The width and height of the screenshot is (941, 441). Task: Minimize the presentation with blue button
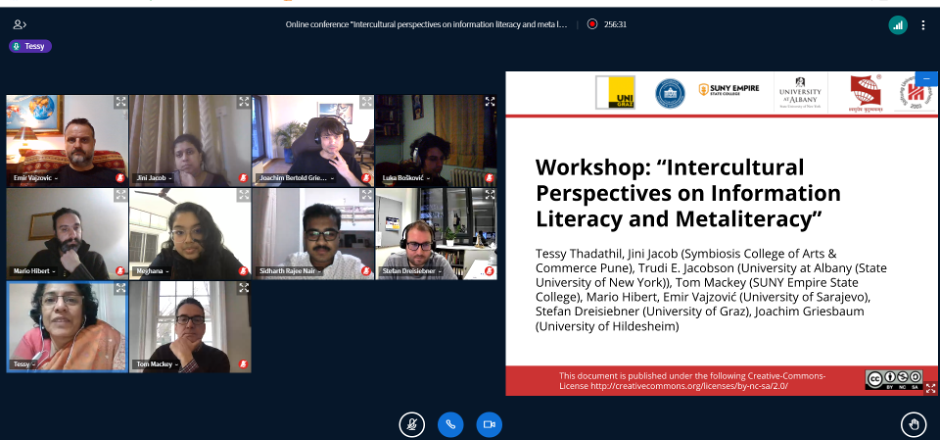927,78
